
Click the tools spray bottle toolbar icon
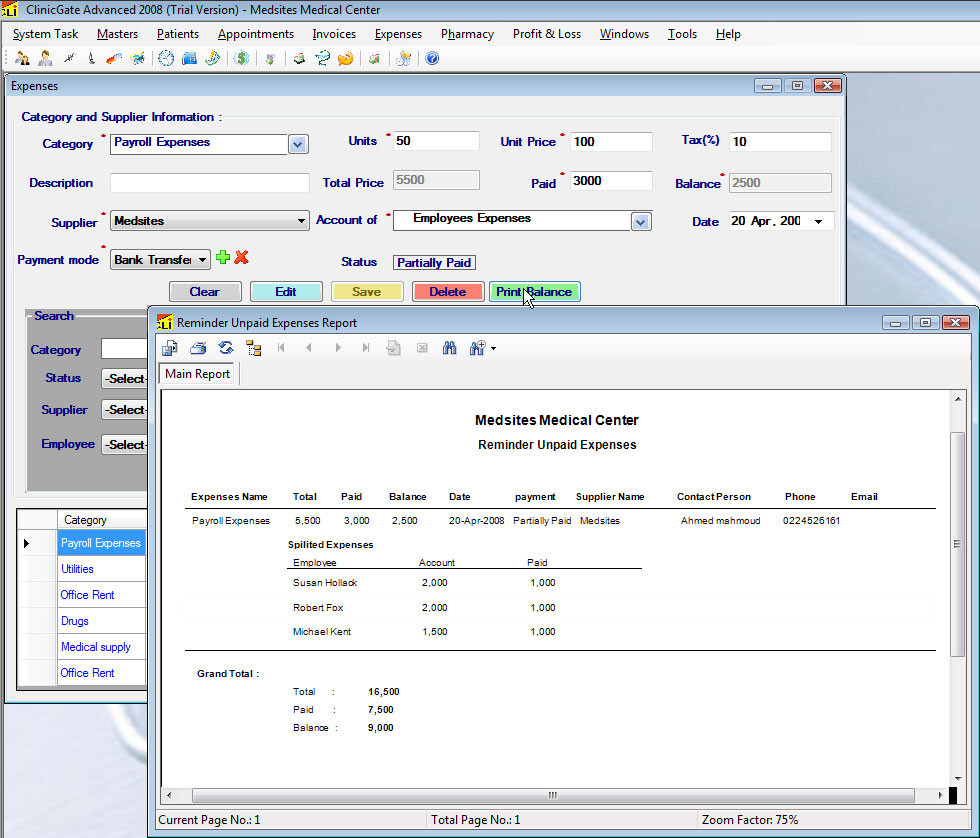tap(404, 58)
